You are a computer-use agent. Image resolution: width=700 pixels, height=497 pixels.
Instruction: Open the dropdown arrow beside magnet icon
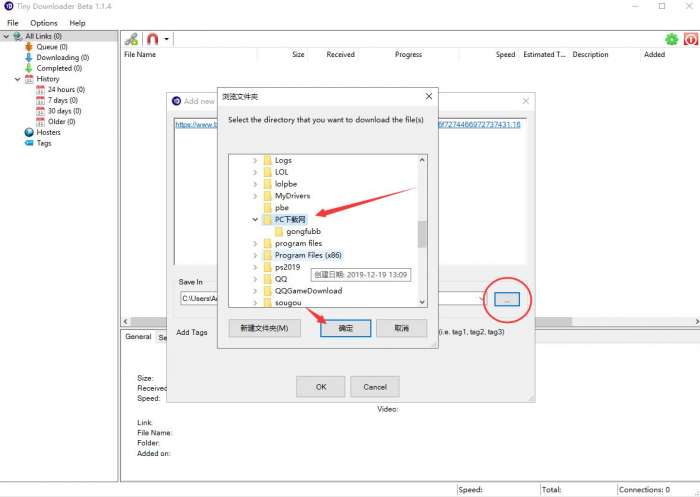pyautogui.click(x=167, y=39)
